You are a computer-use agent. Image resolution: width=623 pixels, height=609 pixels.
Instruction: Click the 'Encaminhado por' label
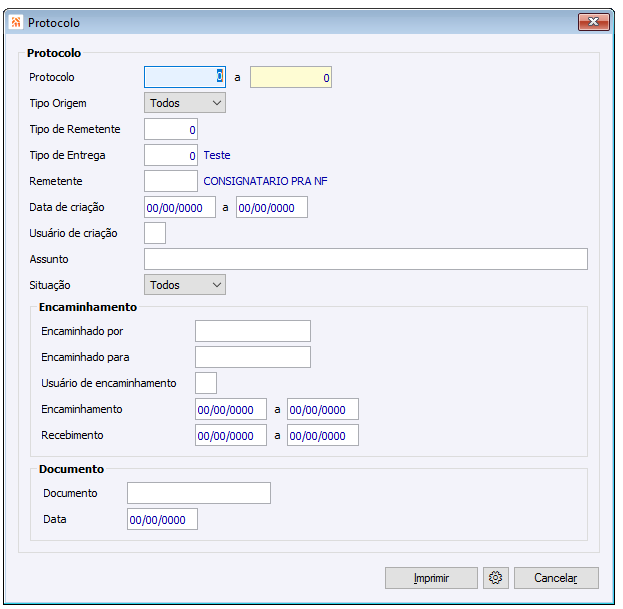point(82,331)
